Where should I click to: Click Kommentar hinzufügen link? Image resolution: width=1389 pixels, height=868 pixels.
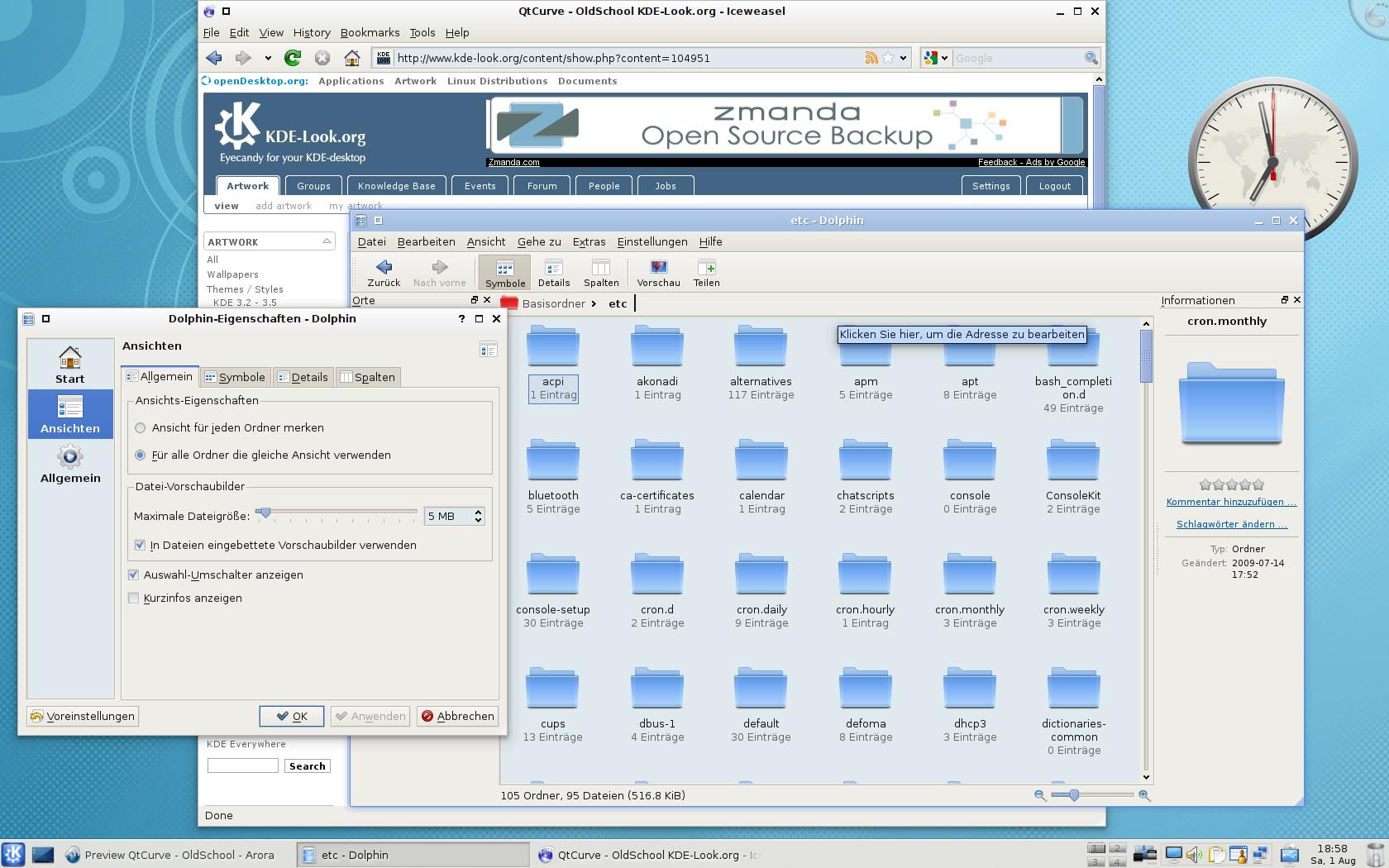click(x=1231, y=502)
